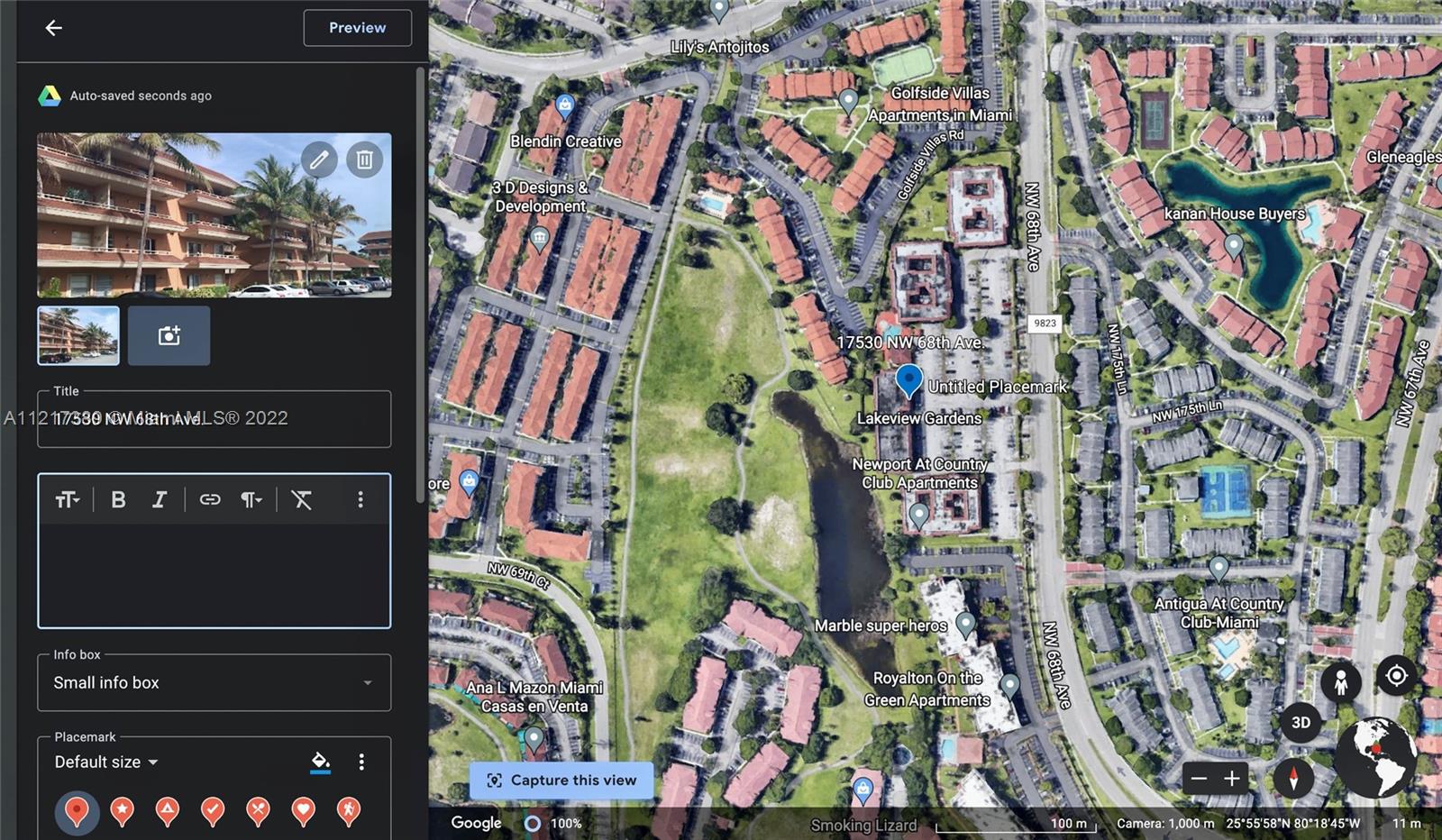Open more text editor options

360,499
